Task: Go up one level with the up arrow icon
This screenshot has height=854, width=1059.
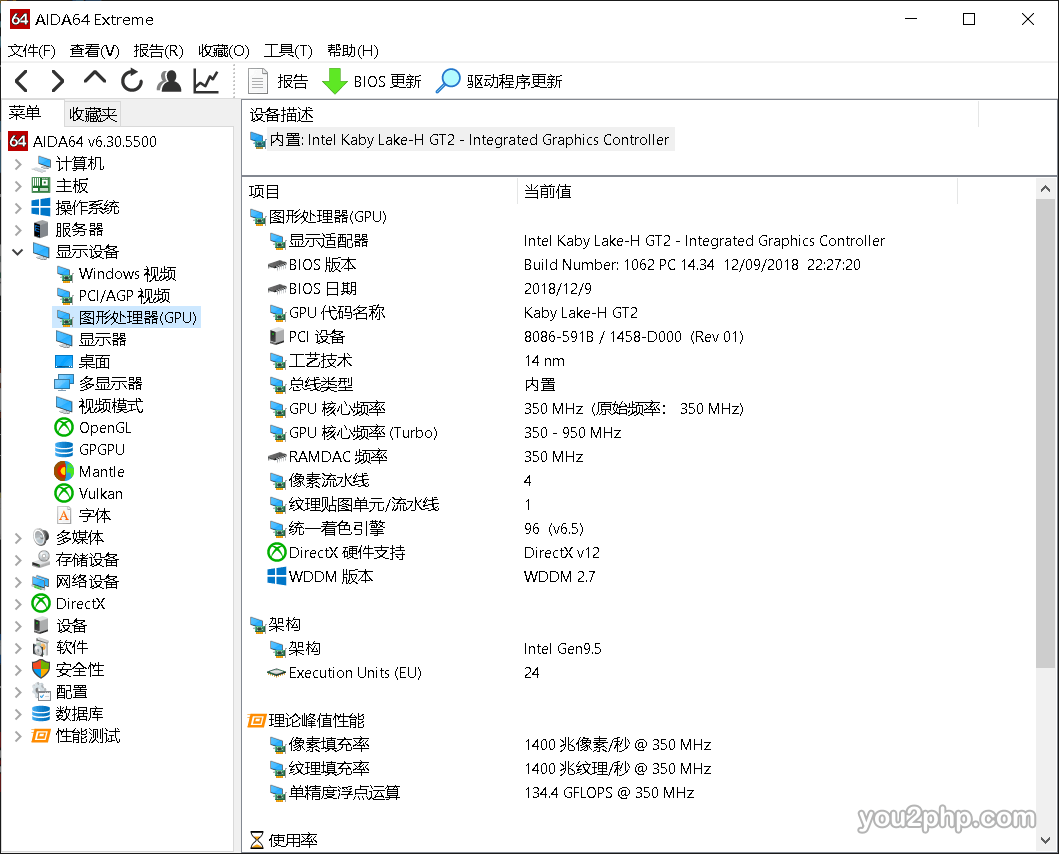Action: coord(95,78)
